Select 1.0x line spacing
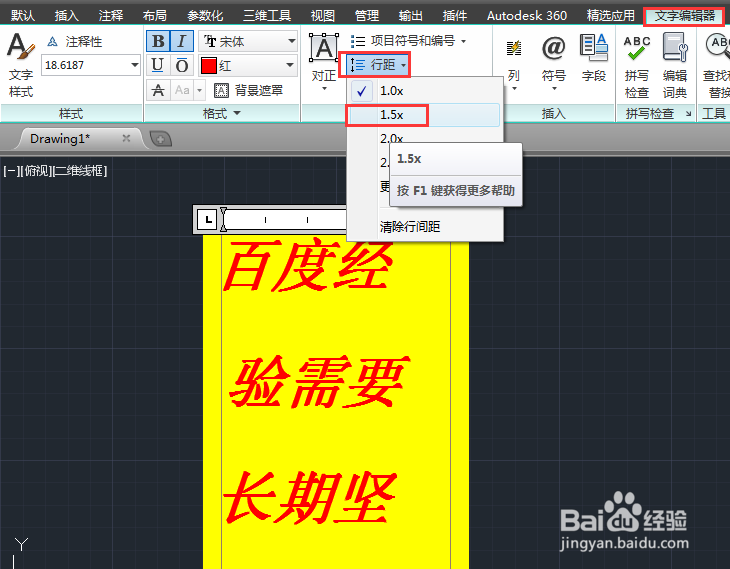 click(425, 91)
